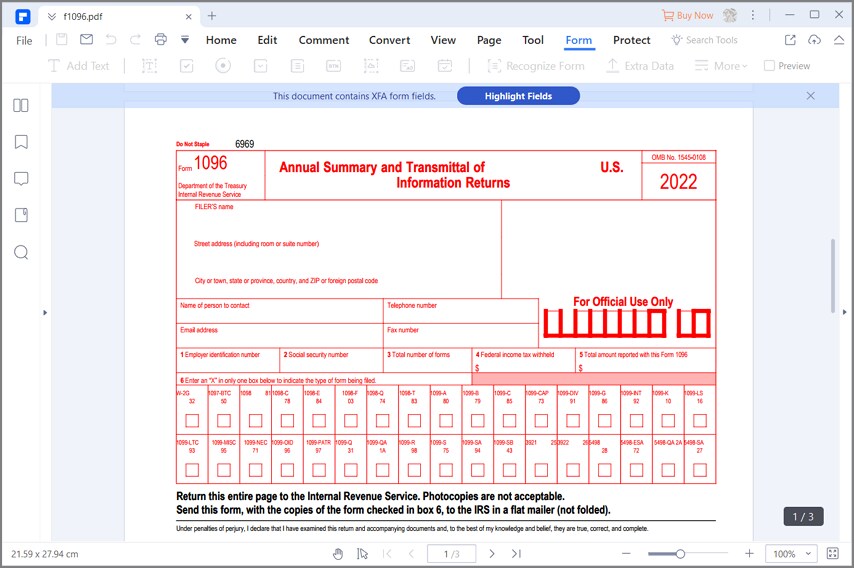
Task: Switch to the Protect tab
Action: tap(632, 40)
